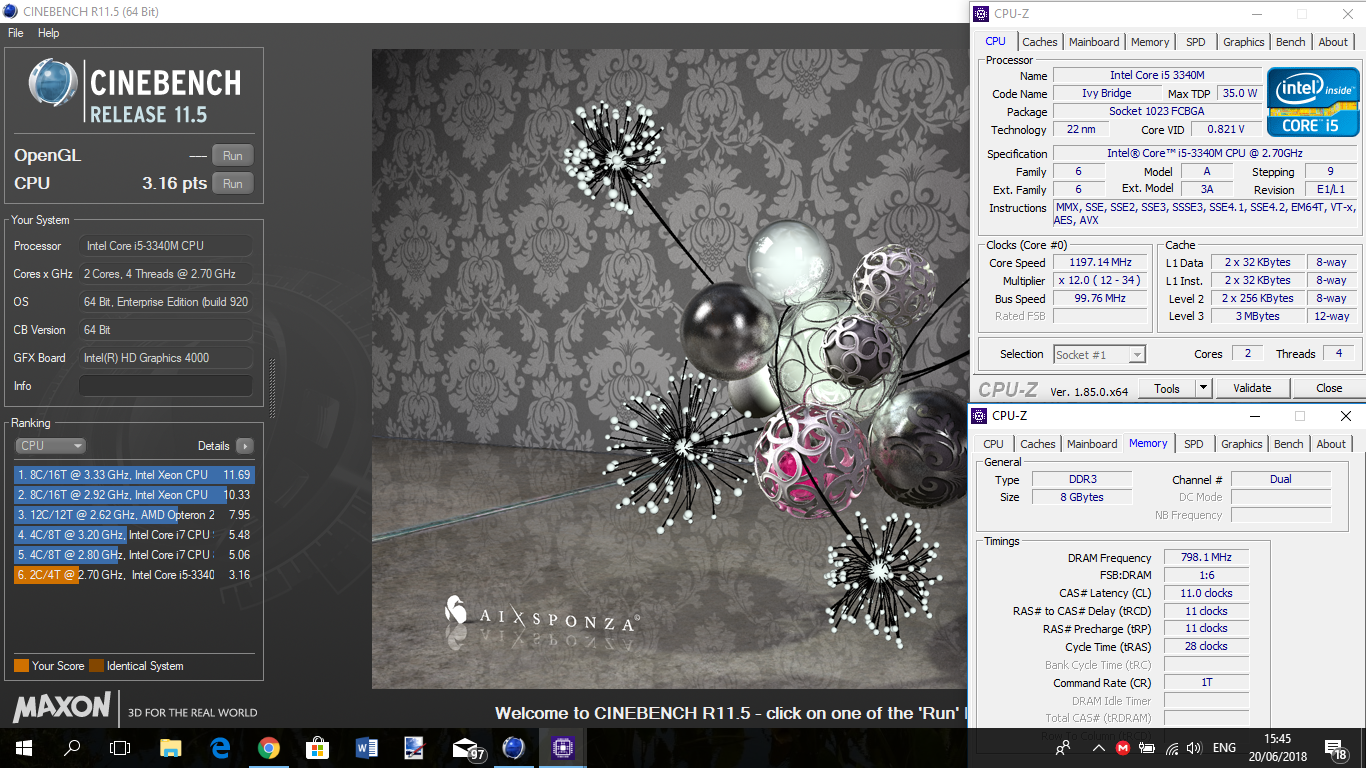Switch to the Cinebench taskbar icon
The height and width of the screenshot is (768, 1366).
tap(513, 747)
